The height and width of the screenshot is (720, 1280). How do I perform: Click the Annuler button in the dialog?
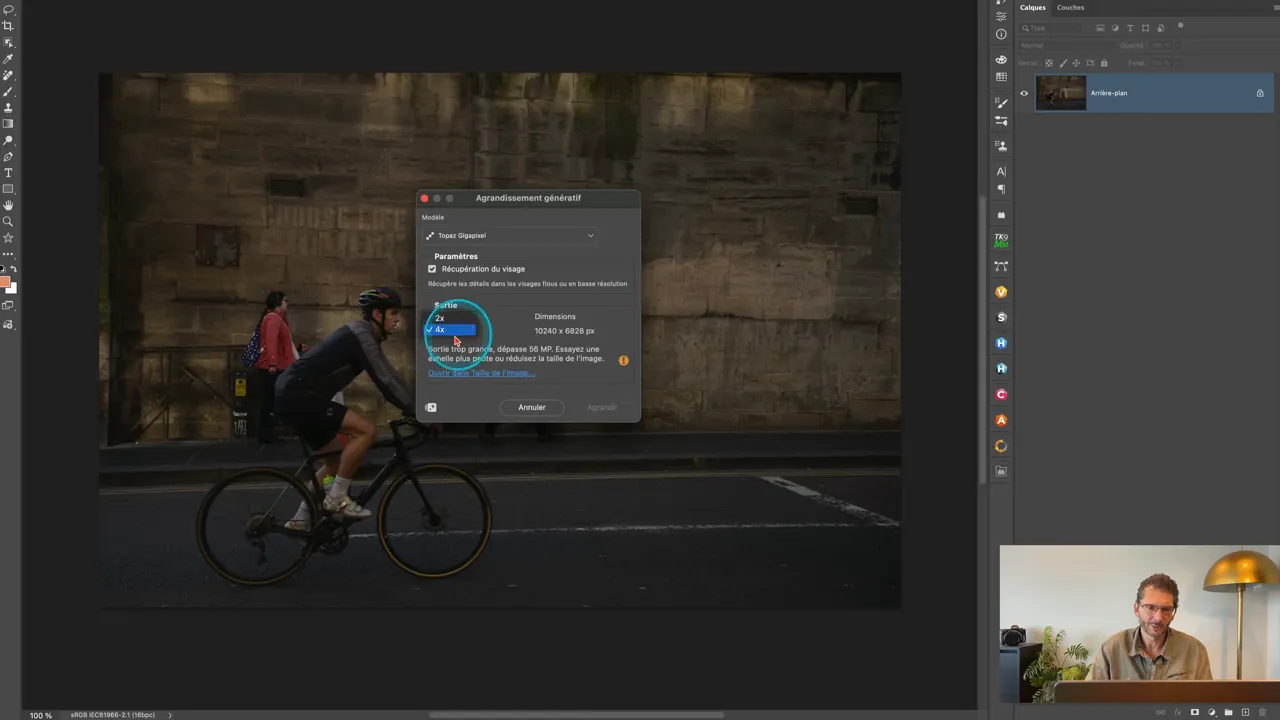531,407
